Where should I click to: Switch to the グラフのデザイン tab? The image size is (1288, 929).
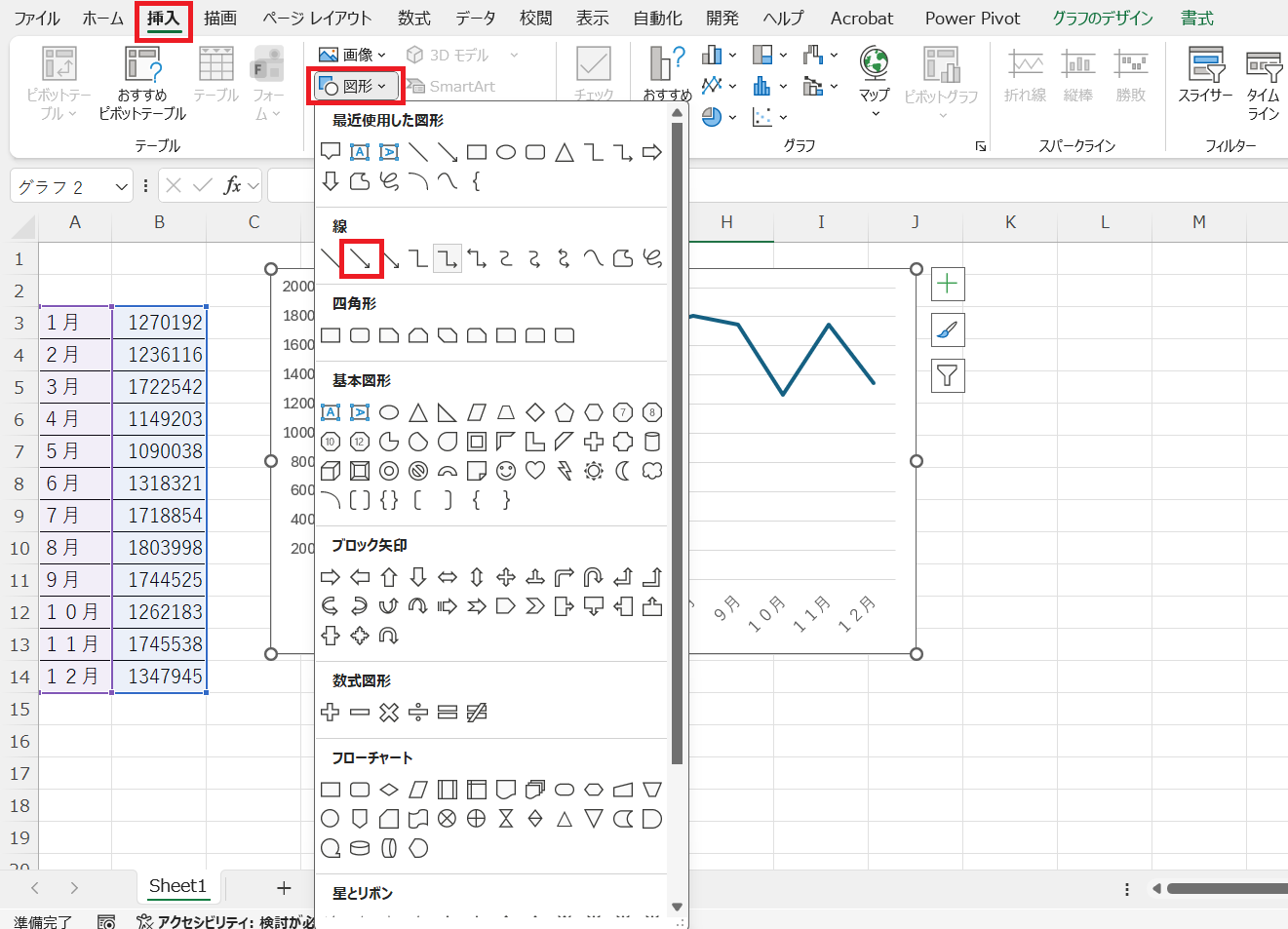tap(1102, 18)
